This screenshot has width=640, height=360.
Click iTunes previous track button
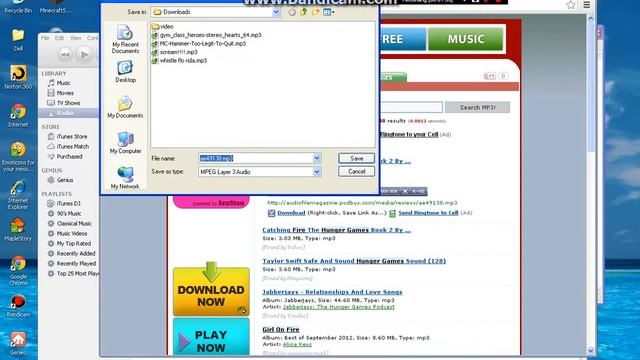click(64, 54)
